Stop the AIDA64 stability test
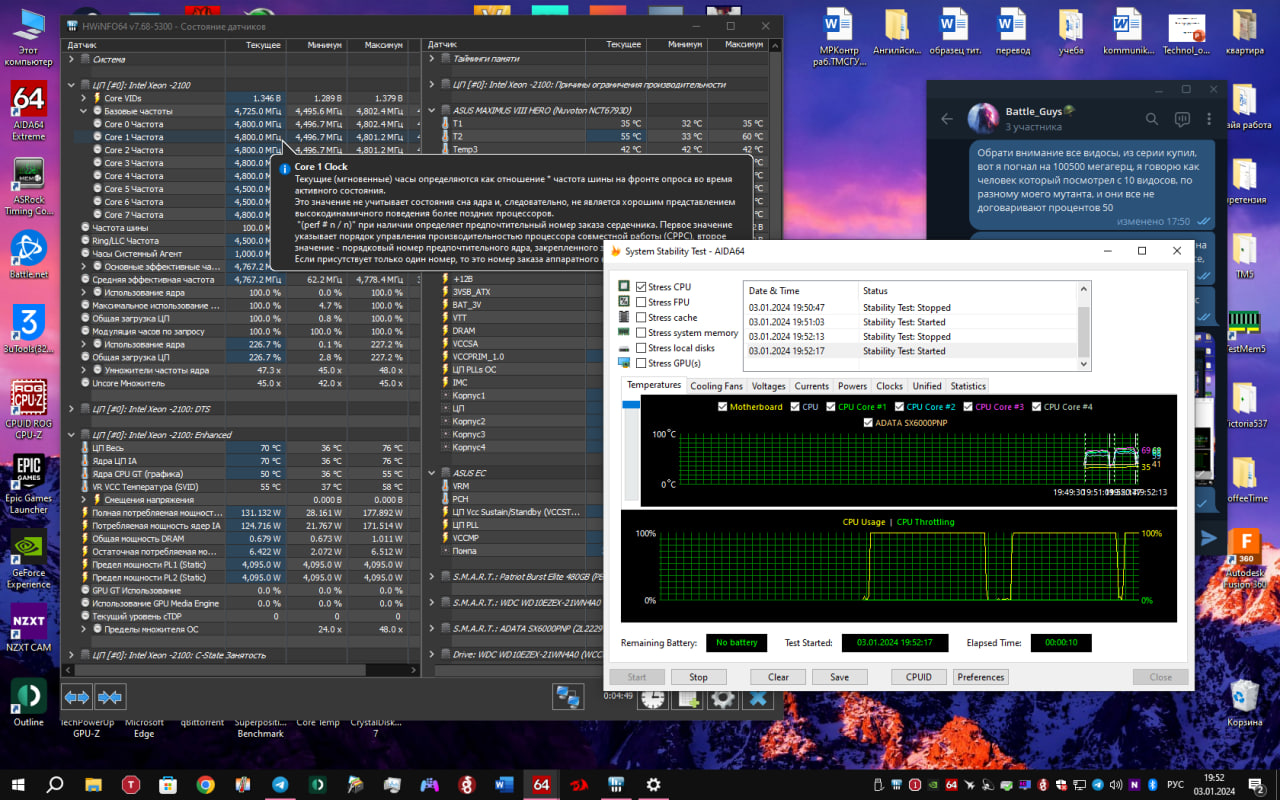The image size is (1280, 800). coord(698,677)
